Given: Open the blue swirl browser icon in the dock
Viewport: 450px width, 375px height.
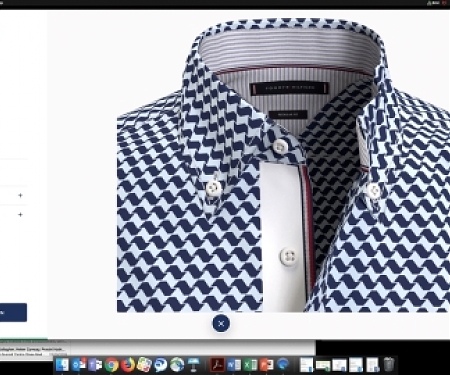Looking at the screenshot, I should coord(283,365).
